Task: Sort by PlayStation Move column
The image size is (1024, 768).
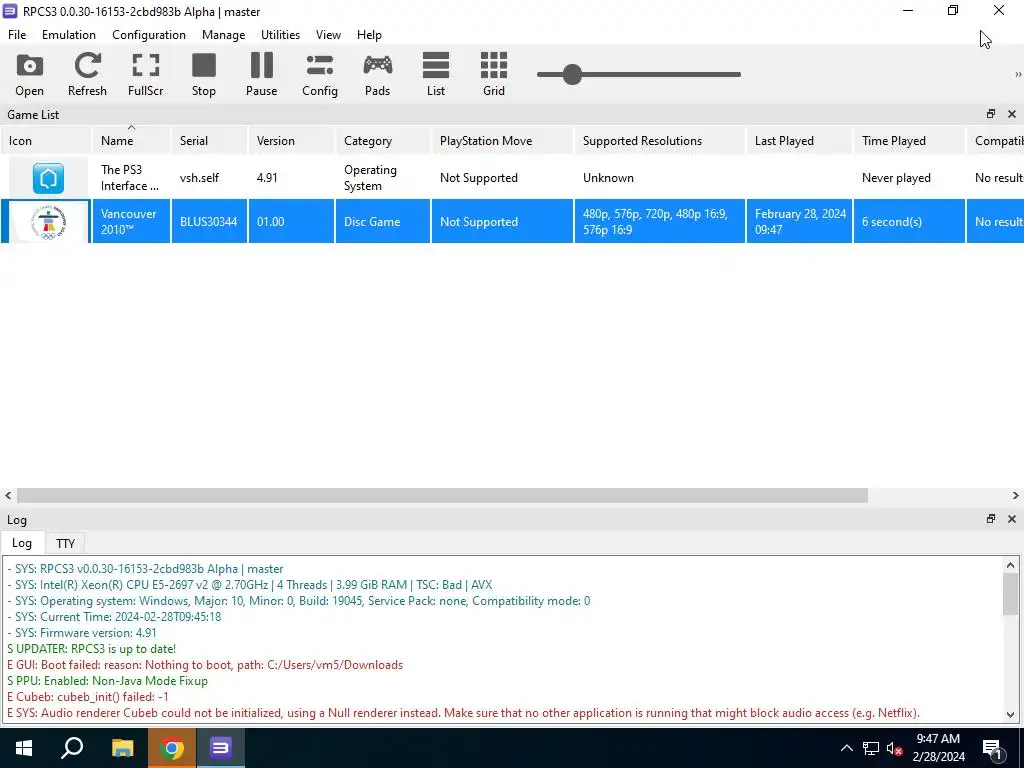Action: pyautogui.click(x=502, y=140)
